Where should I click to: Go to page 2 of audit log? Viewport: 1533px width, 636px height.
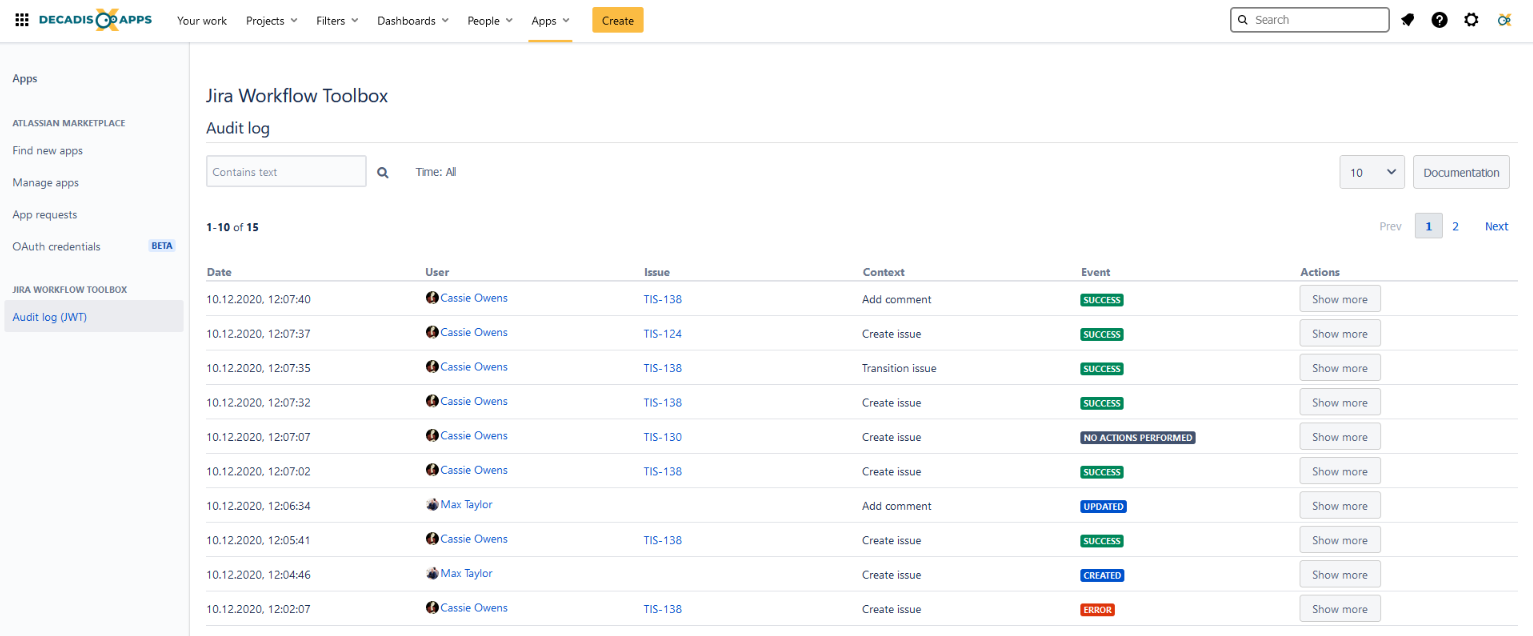[x=1455, y=227]
